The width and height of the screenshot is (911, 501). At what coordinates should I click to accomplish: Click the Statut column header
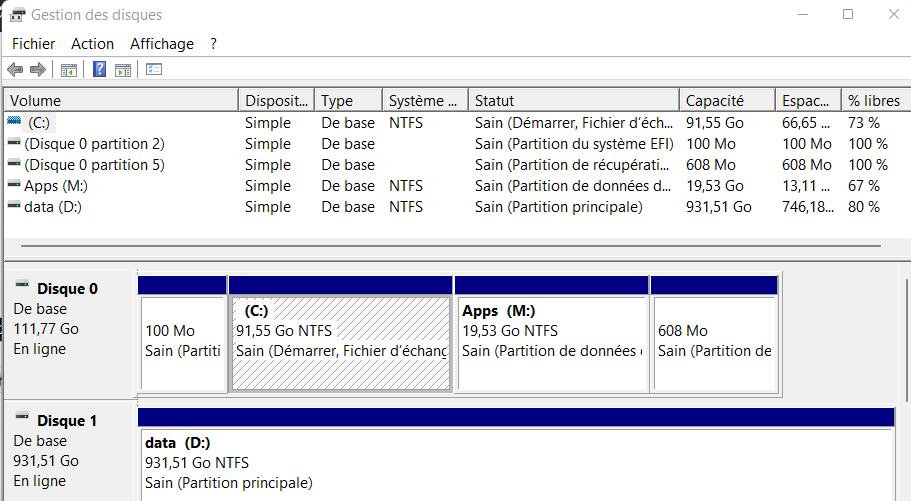(573, 101)
